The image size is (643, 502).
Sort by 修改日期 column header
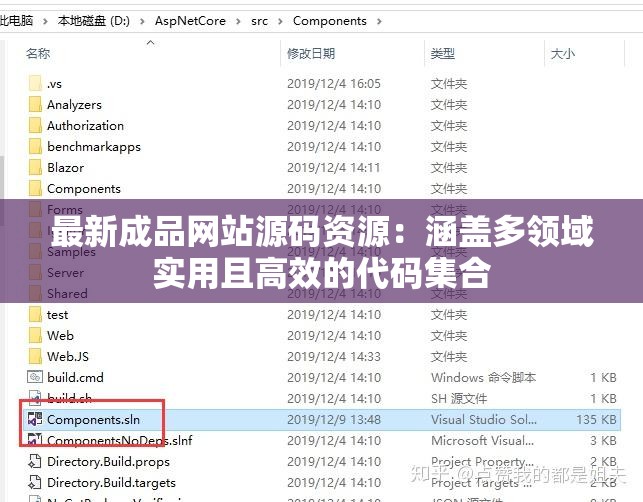[x=311, y=53]
